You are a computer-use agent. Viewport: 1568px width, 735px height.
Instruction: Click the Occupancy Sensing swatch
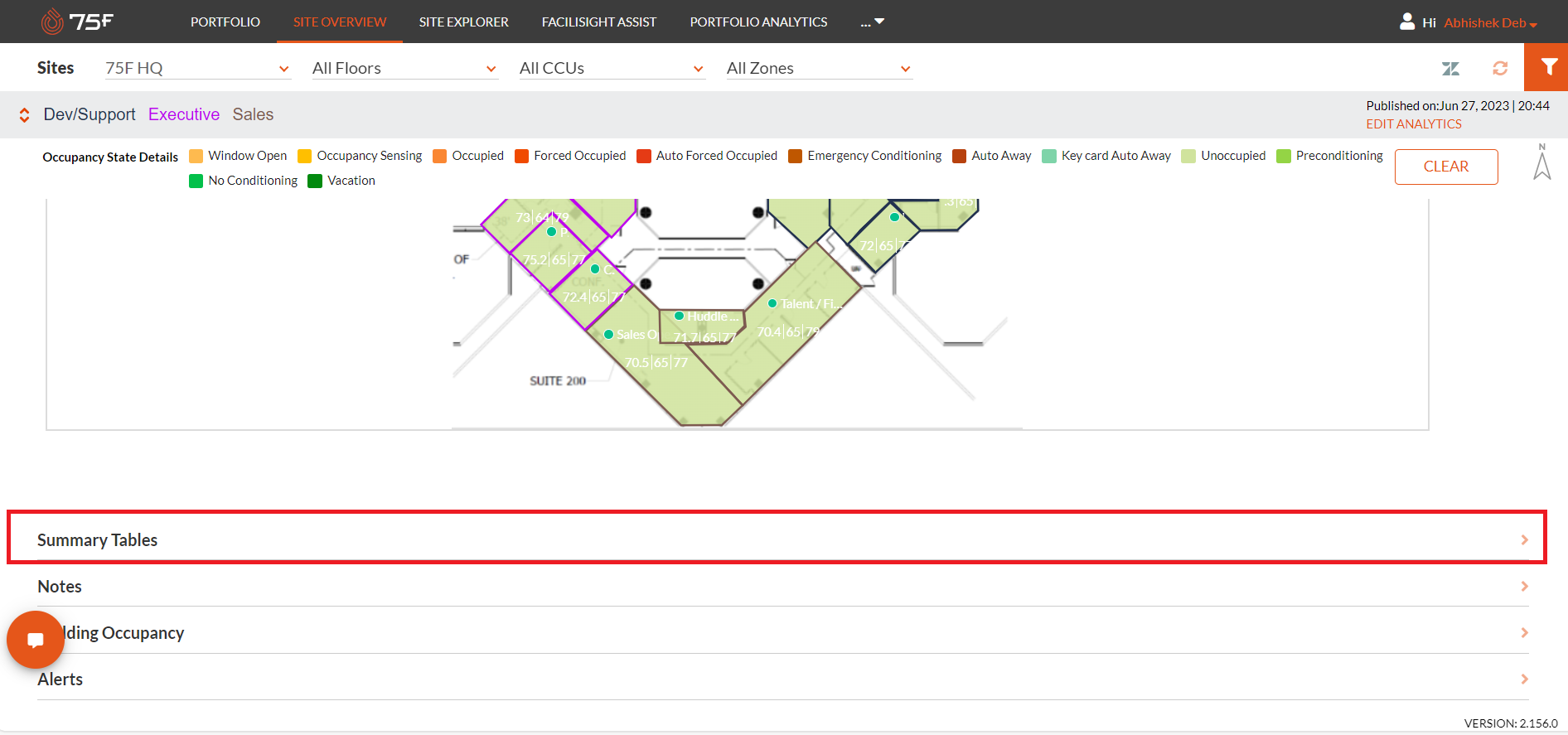304,156
